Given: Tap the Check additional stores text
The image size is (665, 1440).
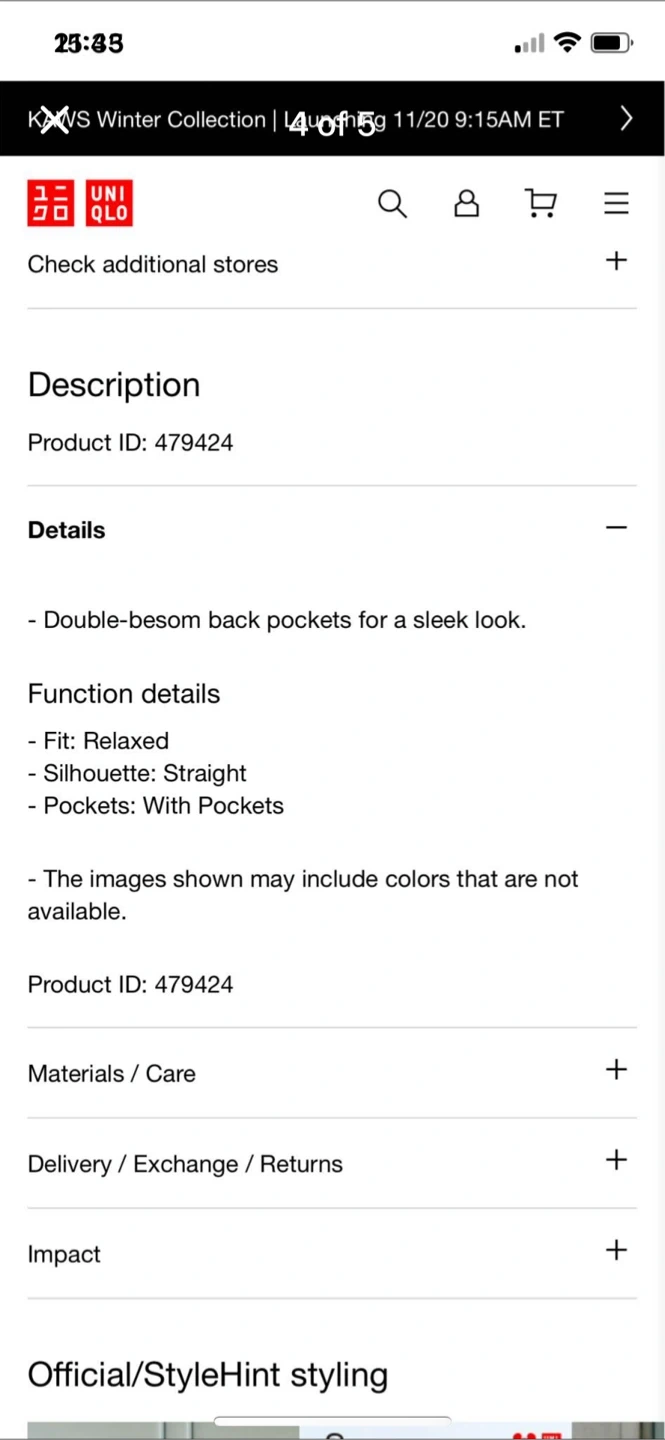Looking at the screenshot, I should click(x=153, y=264).
